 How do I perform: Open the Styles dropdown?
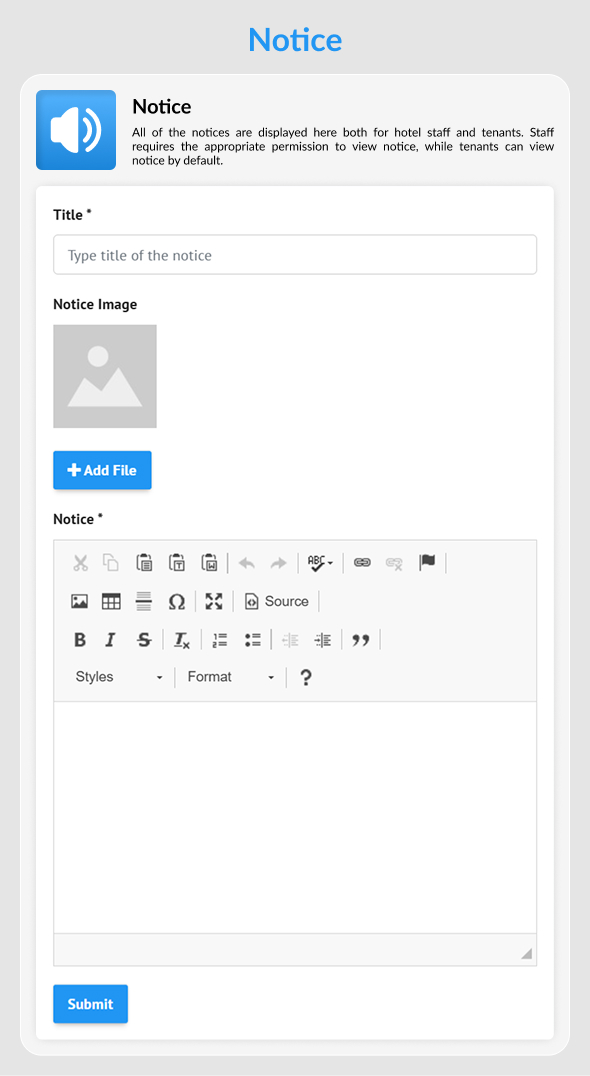pos(119,677)
